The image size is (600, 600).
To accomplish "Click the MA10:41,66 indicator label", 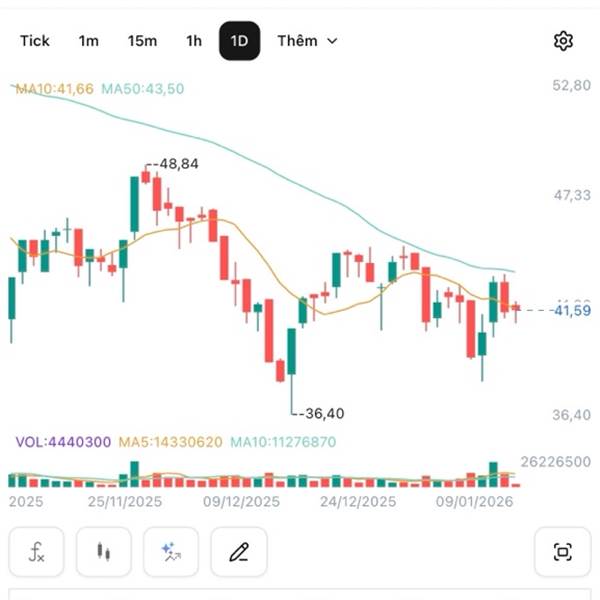I will tap(53, 89).
